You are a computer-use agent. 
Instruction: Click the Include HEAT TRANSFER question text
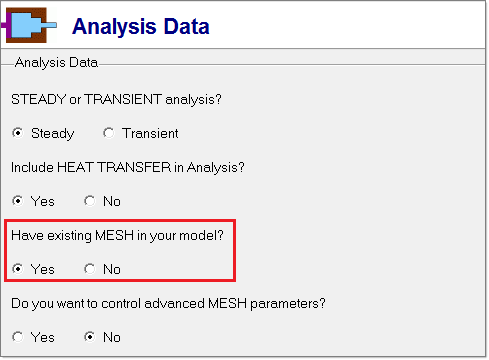128,167
